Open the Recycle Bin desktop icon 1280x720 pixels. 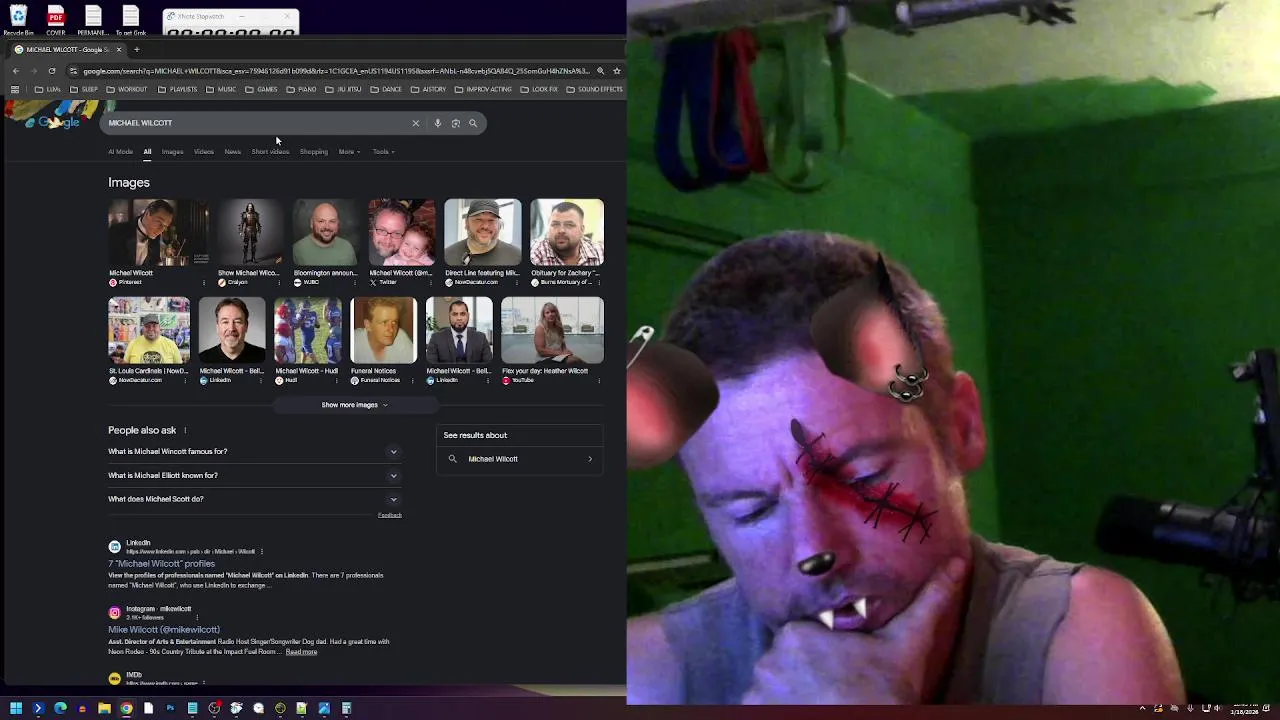(x=18, y=20)
